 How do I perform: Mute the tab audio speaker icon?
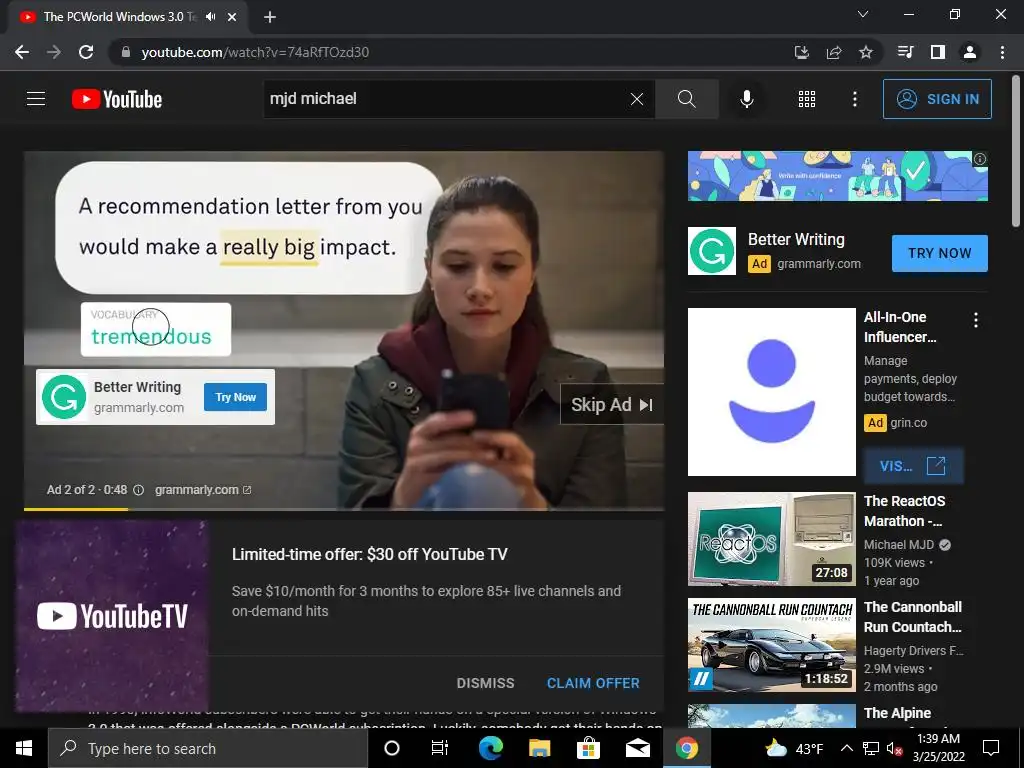(210, 17)
